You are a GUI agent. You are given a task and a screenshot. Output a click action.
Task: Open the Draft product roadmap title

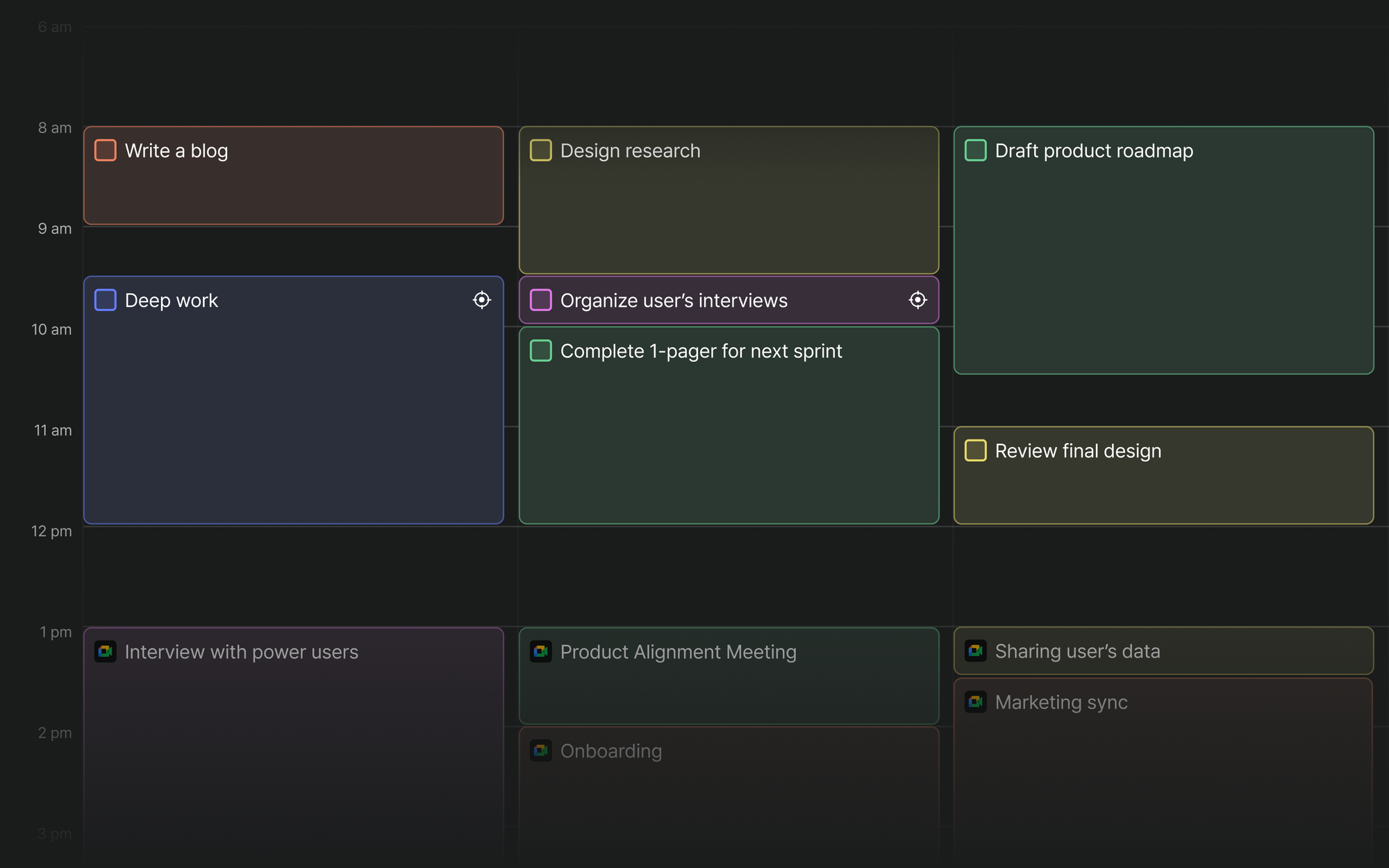(1094, 151)
